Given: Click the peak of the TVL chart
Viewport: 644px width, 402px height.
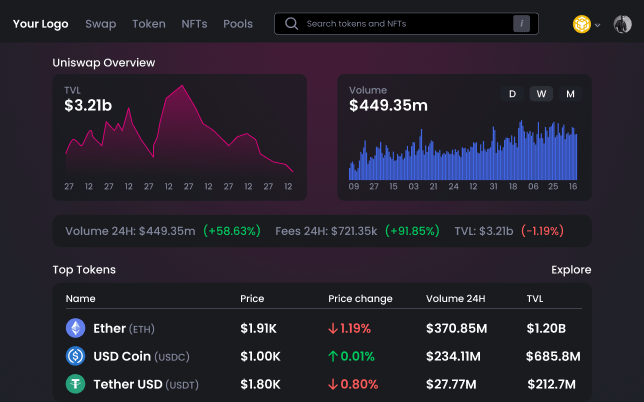Looking at the screenshot, I should 180,87.
